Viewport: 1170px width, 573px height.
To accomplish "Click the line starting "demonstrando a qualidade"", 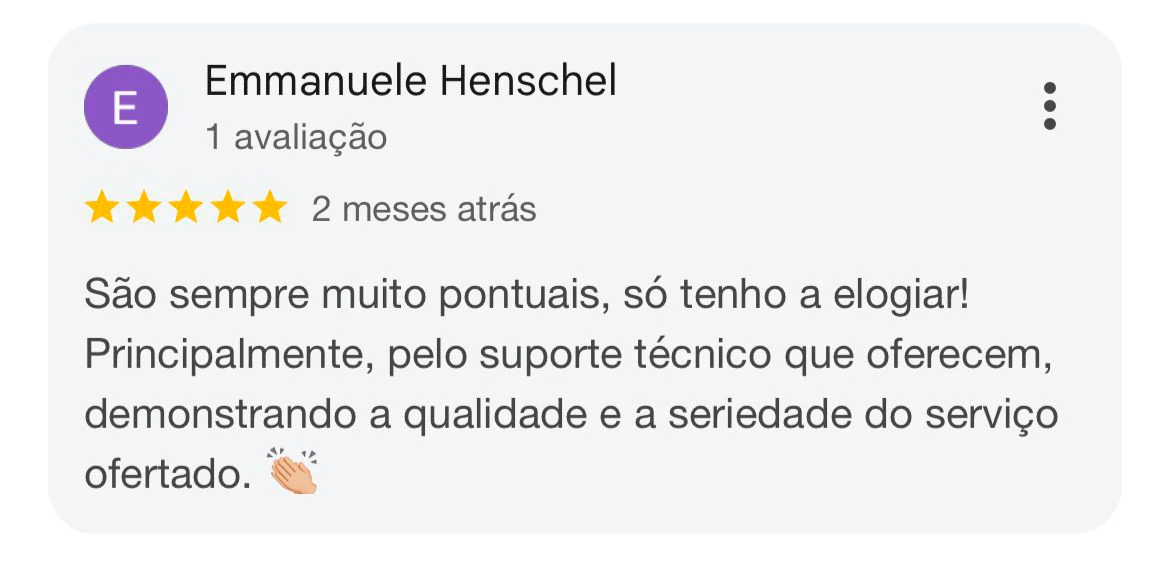I will pos(571,415).
